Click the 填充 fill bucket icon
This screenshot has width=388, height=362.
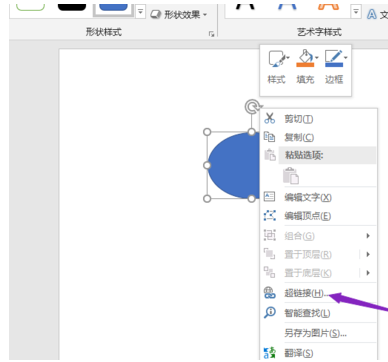(305, 59)
